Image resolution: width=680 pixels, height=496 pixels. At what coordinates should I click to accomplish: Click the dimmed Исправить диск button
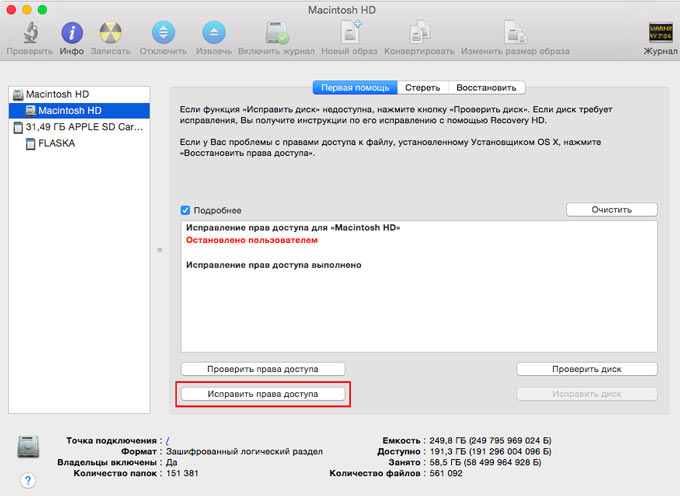coord(587,394)
